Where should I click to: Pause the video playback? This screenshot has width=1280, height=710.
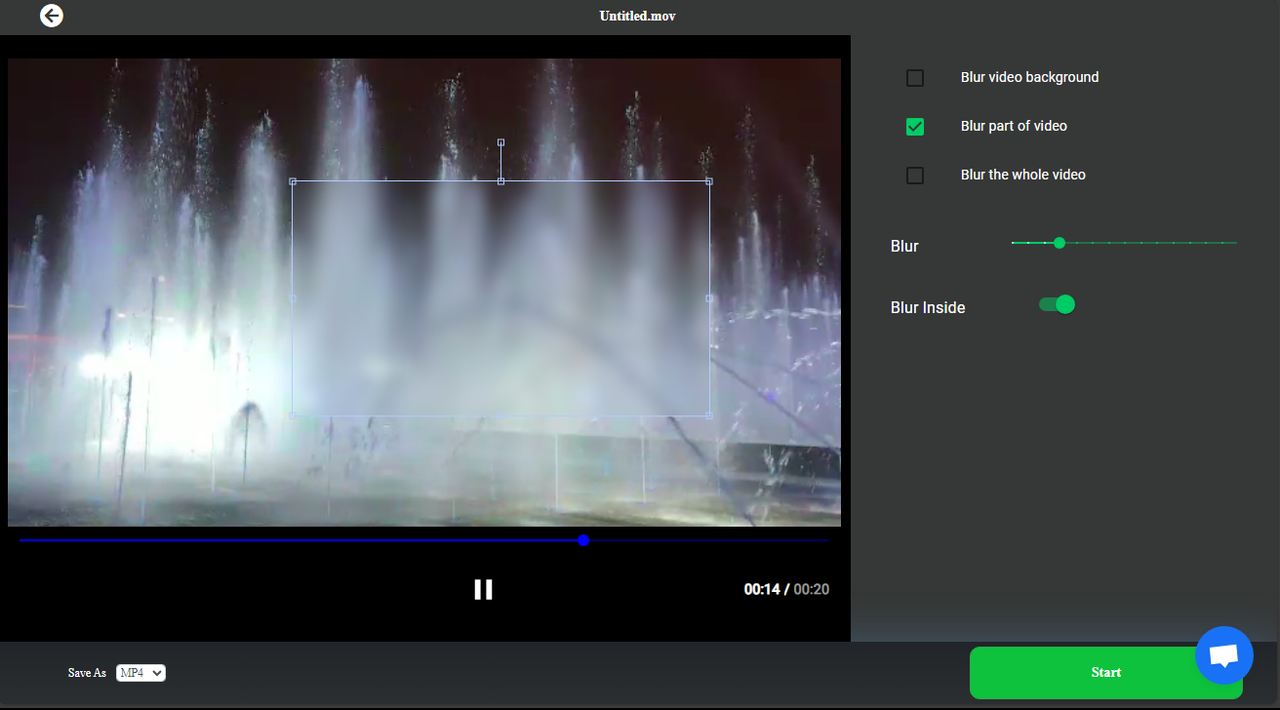point(483,589)
